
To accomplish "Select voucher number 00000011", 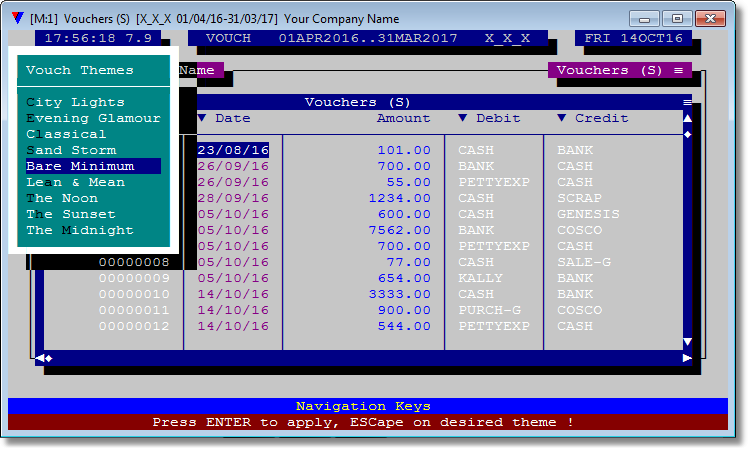I will pos(134,310).
